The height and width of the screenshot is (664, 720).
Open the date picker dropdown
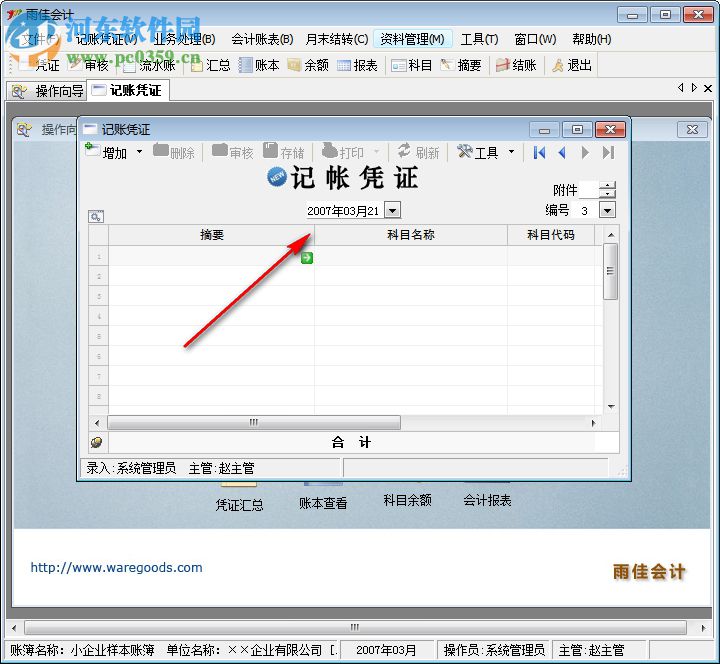click(393, 211)
